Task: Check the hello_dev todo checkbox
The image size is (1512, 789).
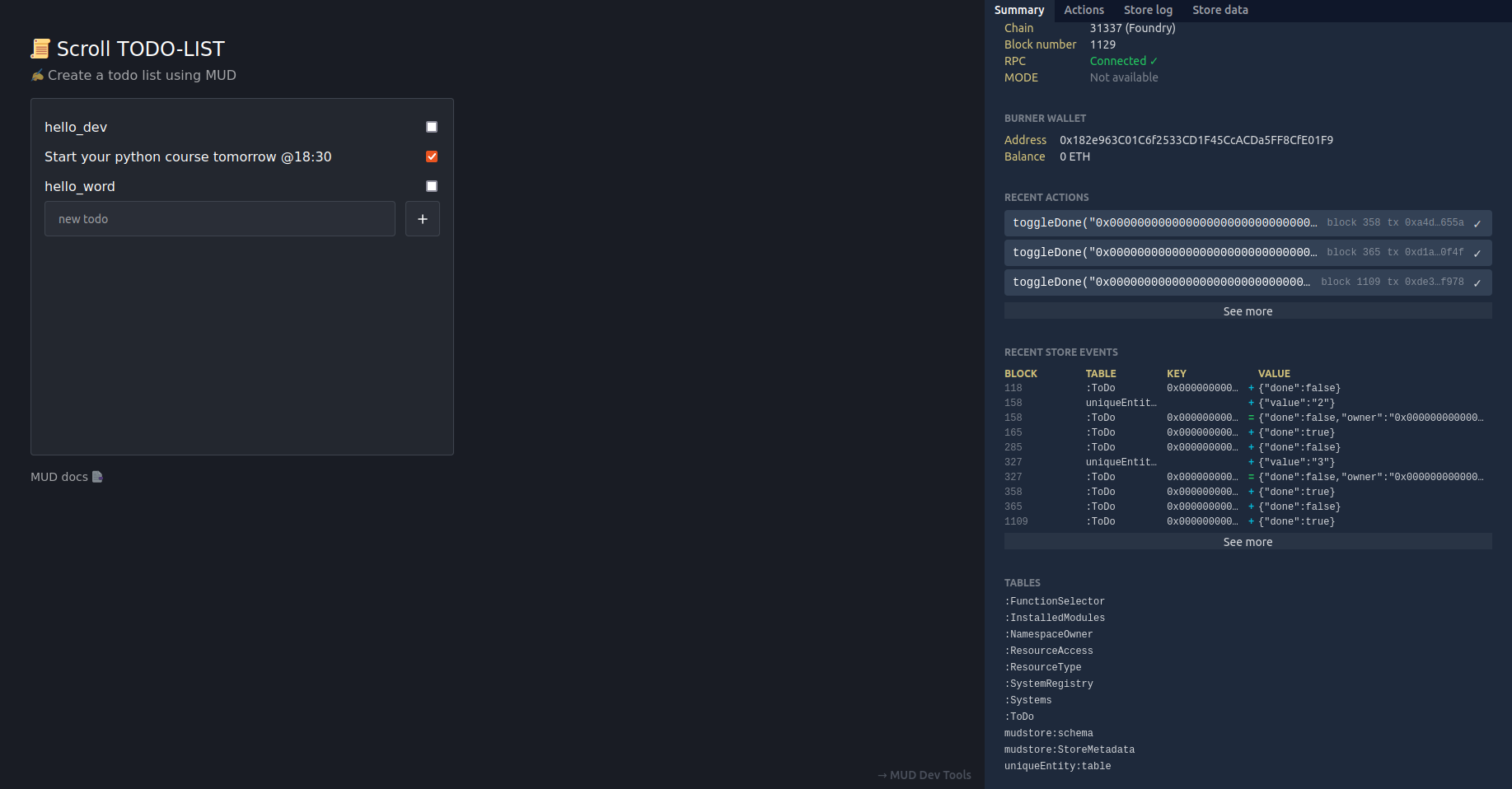Action: point(431,127)
